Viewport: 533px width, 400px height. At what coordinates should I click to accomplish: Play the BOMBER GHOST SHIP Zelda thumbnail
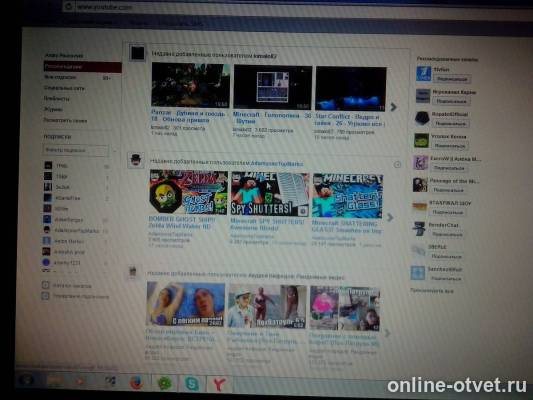189,192
